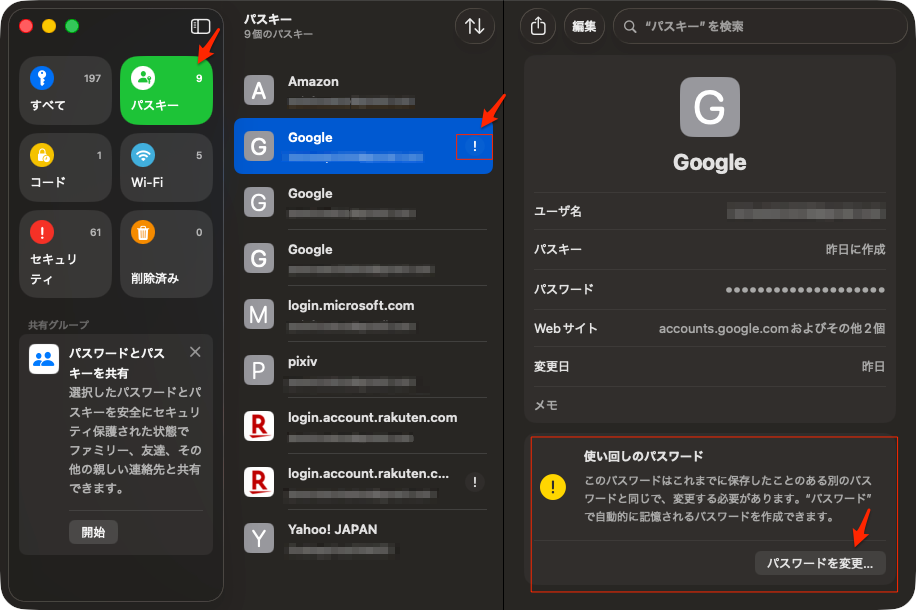Click the blue key icon in すべて
916x610 pixels.
pyautogui.click(x=42, y=78)
